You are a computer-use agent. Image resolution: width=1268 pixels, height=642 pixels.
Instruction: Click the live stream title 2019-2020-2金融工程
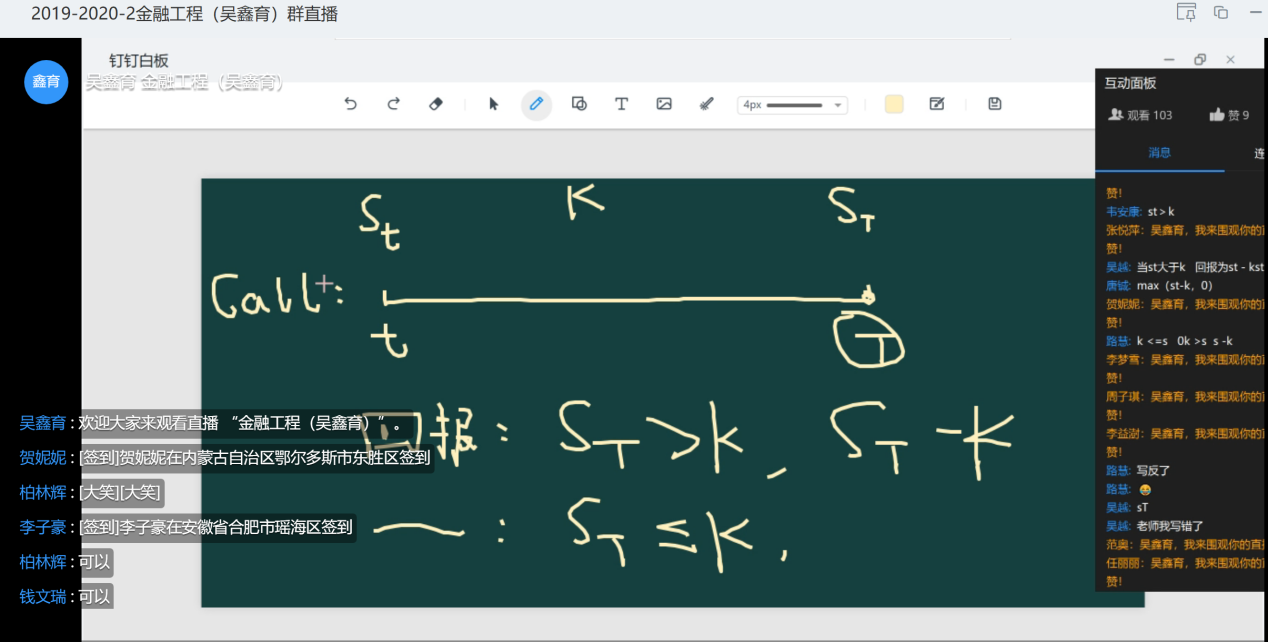click(184, 14)
